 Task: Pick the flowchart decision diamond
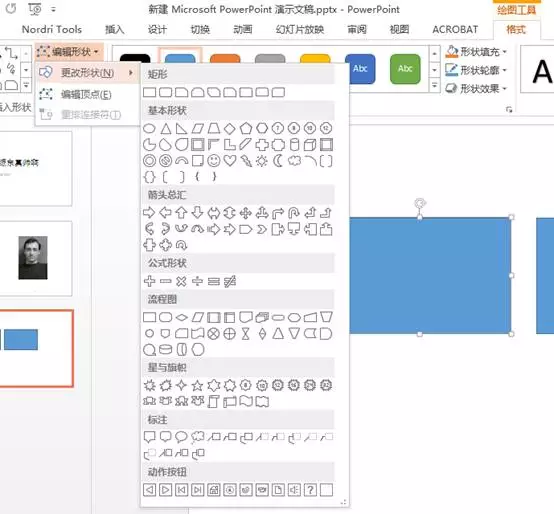coord(182,317)
